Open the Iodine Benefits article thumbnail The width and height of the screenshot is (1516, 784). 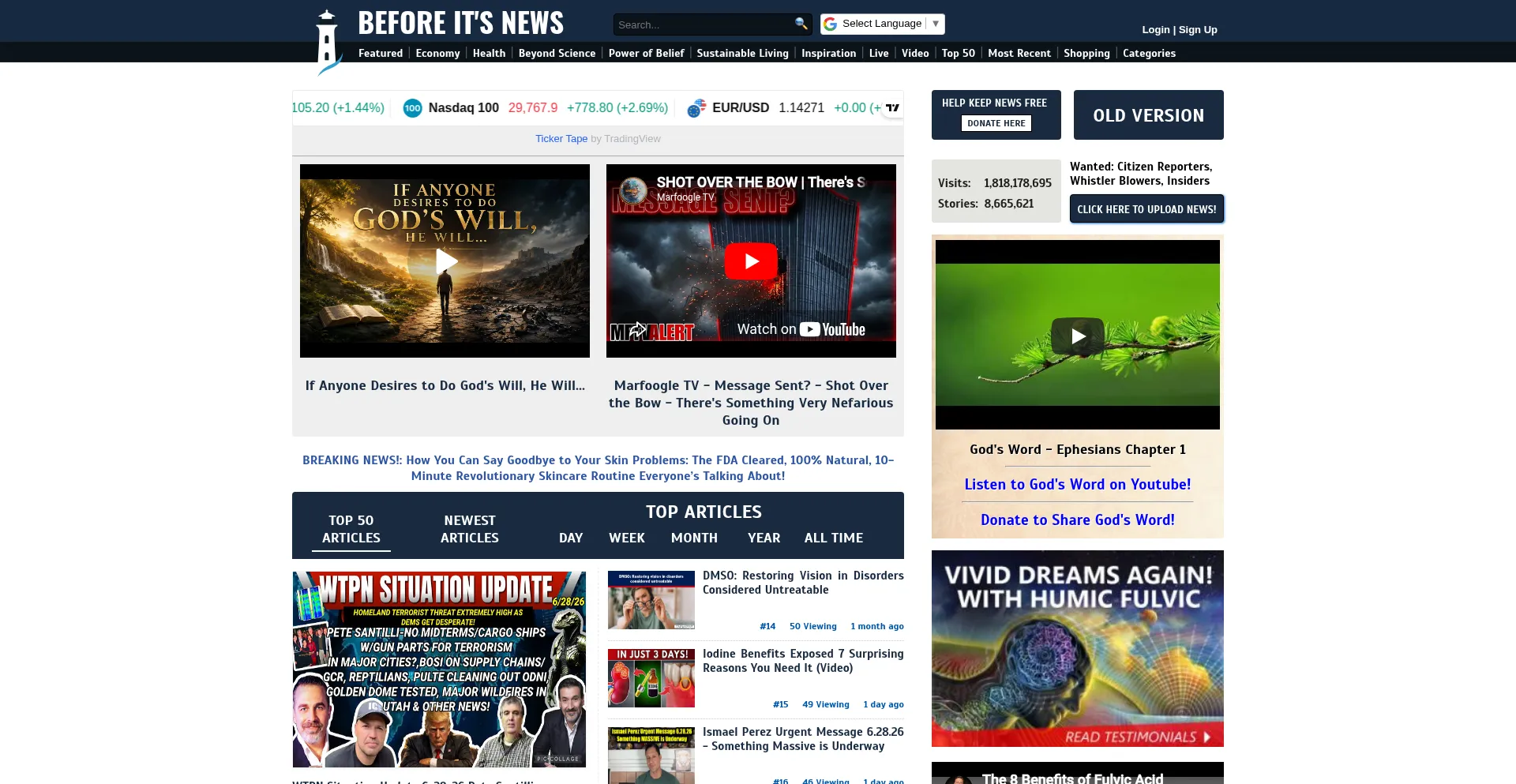click(x=651, y=678)
